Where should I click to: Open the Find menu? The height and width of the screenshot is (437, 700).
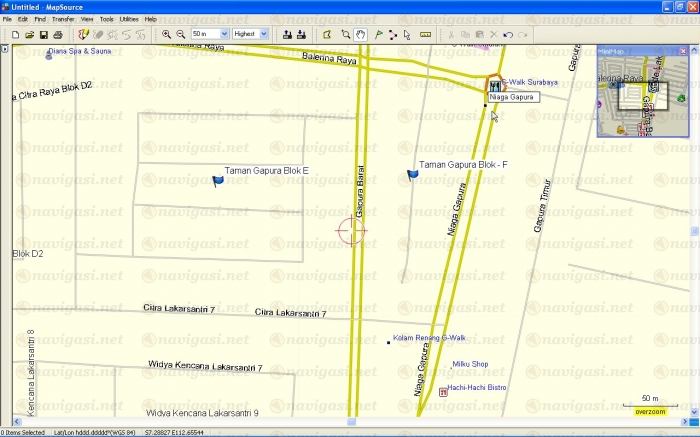[x=40, y=19]
